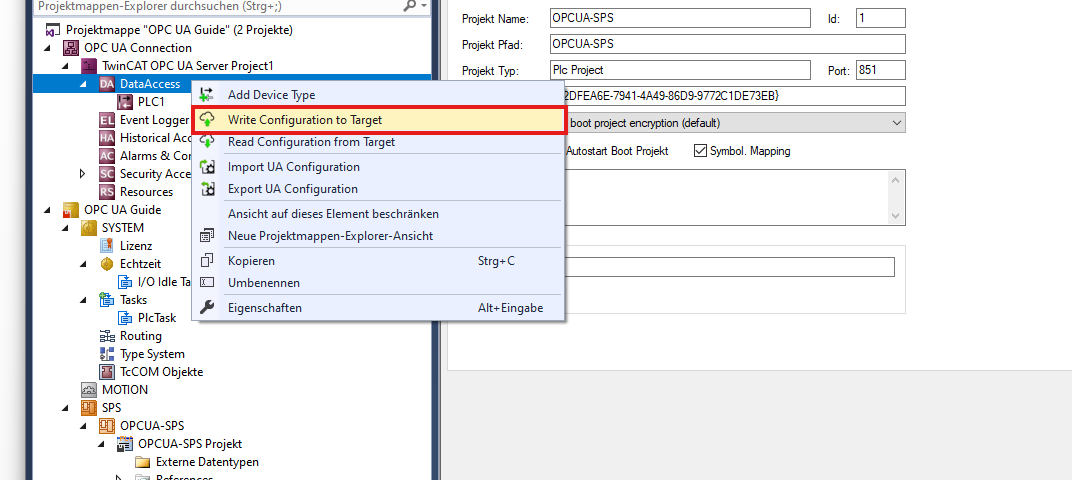Screen dimensions: 1072x480
Task: Click the SYSTEM node icon
Action: tap(89, 228)
